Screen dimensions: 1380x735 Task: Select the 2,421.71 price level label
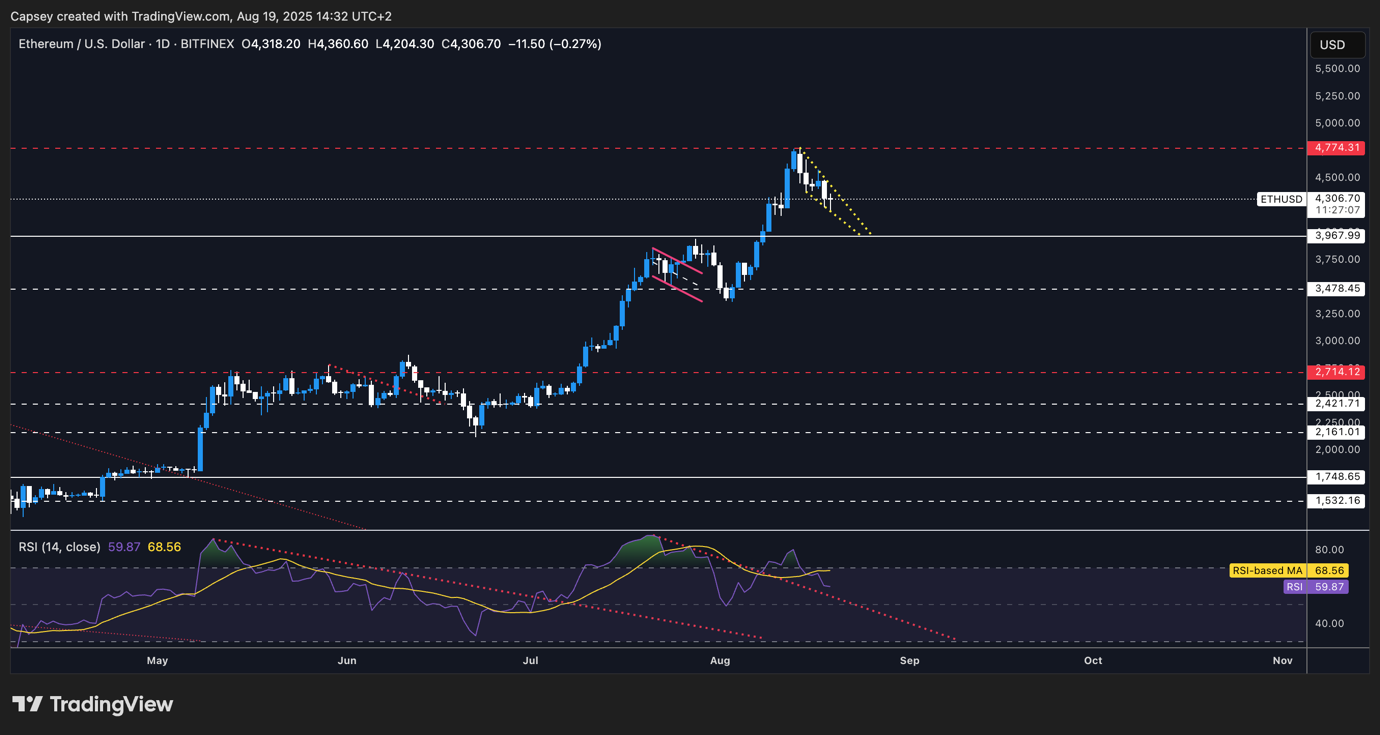[1339, 404]
